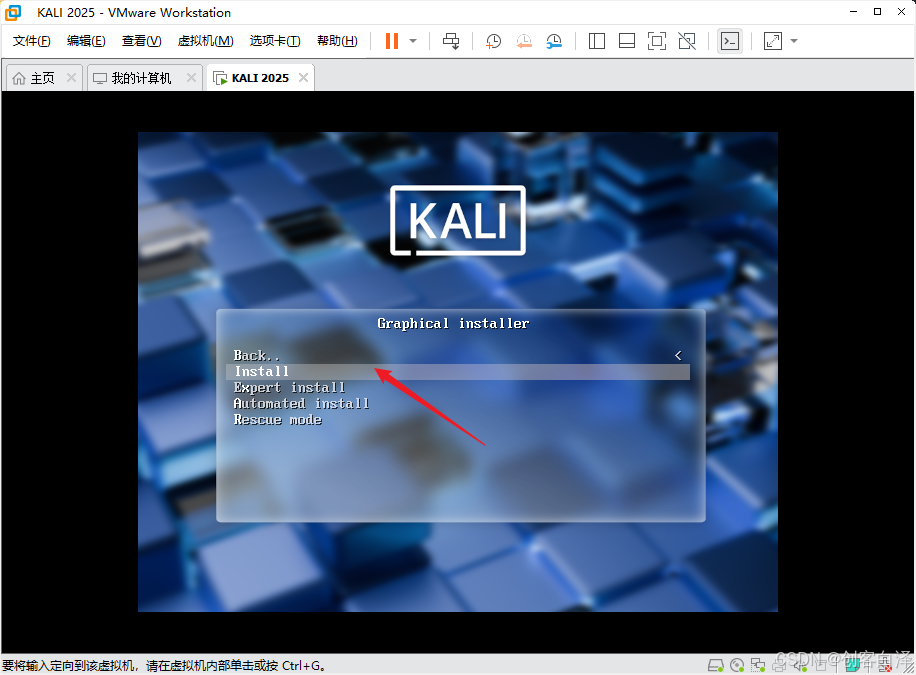Minimize the VMware Workstation window
The height and width of the screenshot is (675, 916).
coord(853,12)
